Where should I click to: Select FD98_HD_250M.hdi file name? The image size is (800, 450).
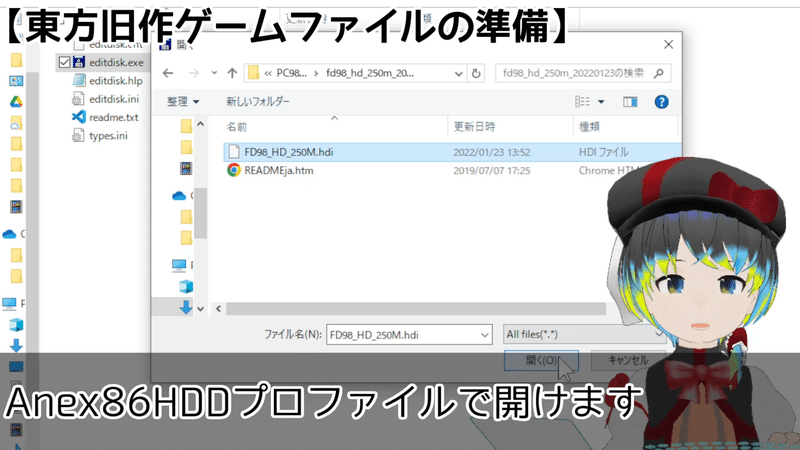pyautogui.click(x=289, y=152)
